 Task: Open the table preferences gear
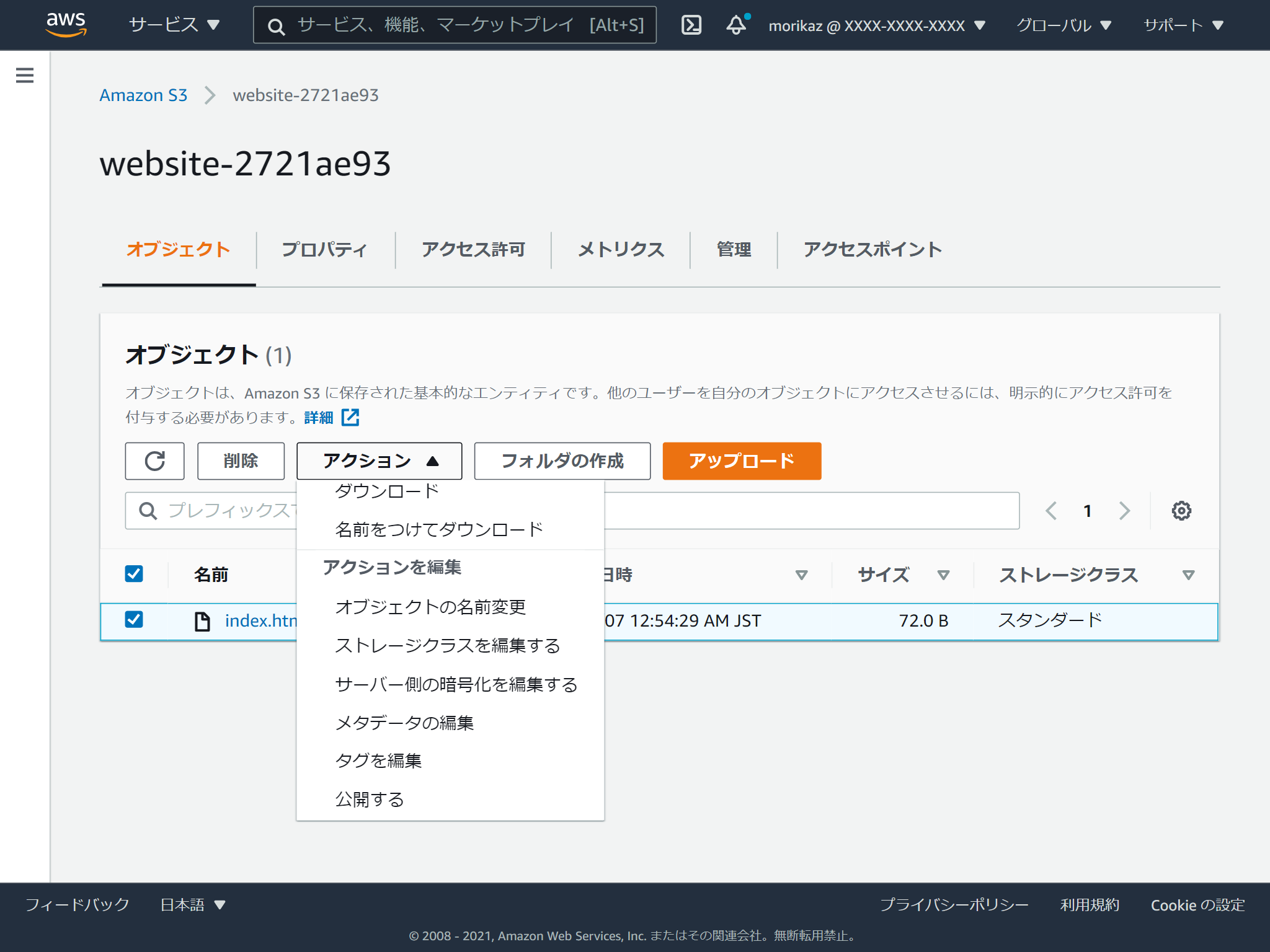(1181, 510)
